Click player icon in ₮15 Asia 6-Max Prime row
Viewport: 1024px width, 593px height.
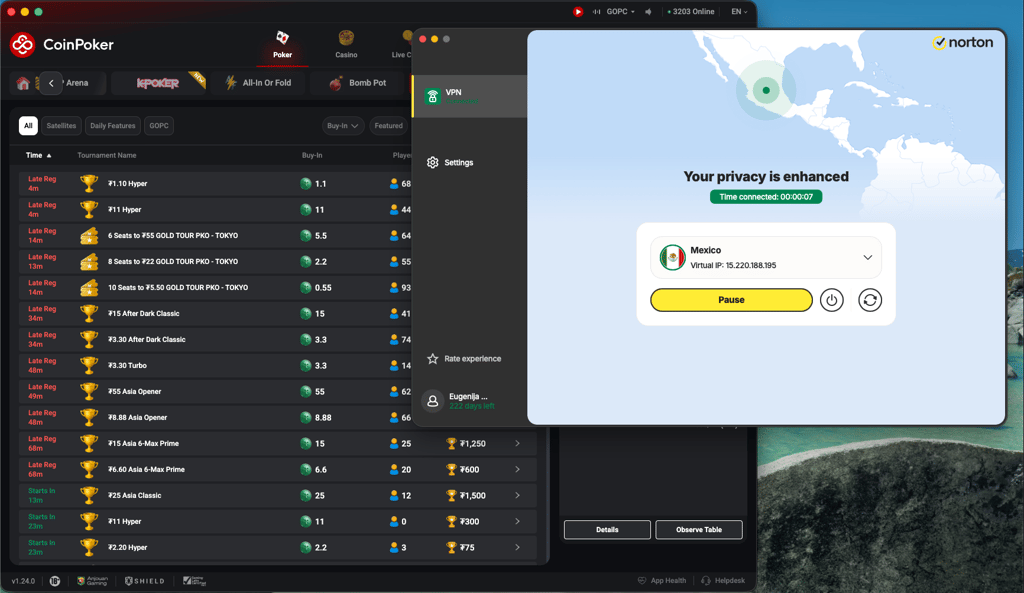pos(394,443)
